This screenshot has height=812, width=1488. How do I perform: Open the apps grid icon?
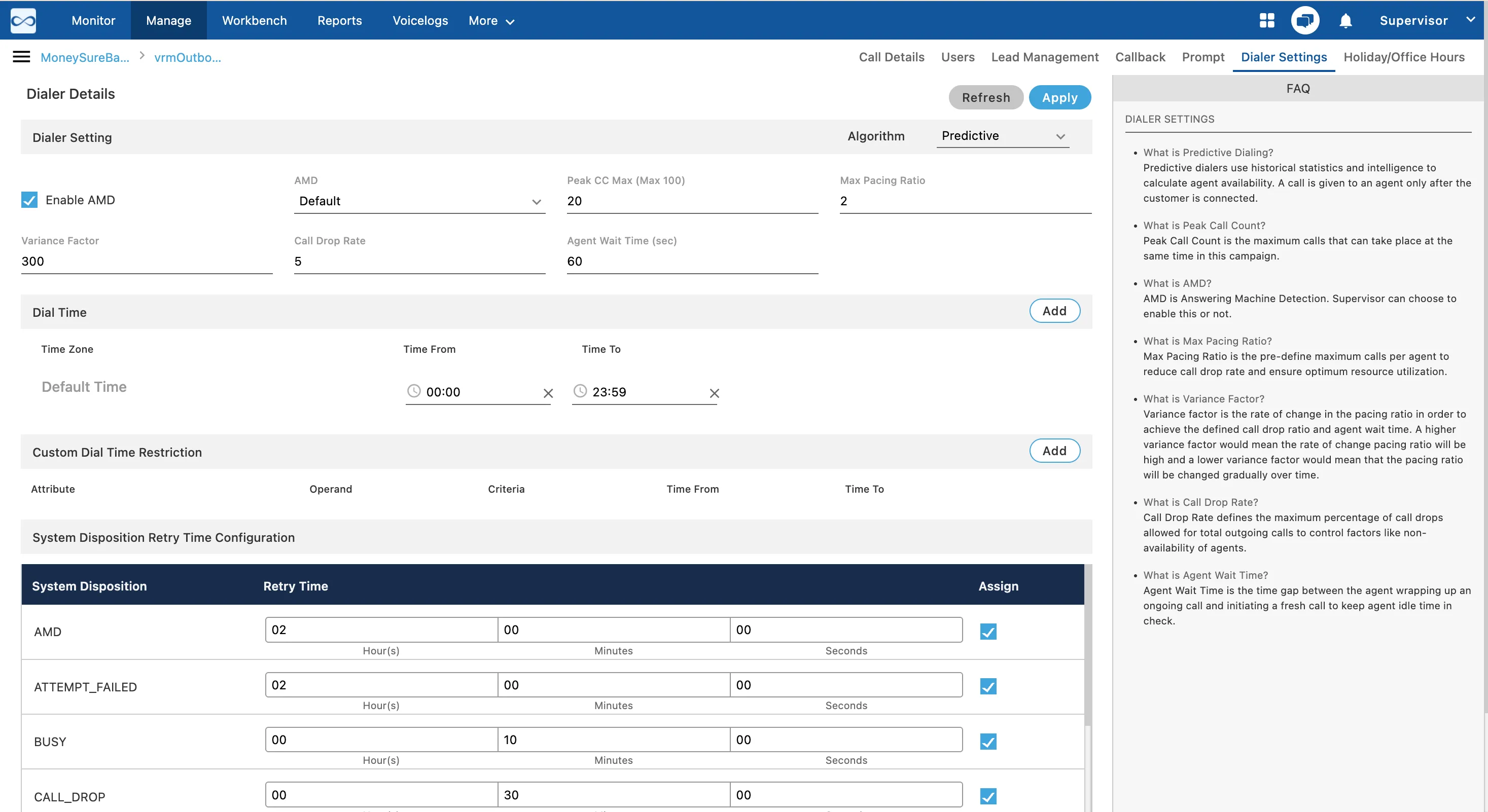coord(1267,21)
